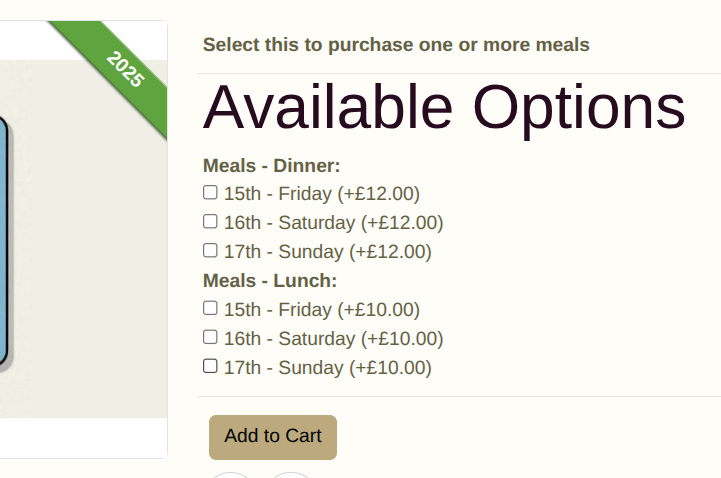Screen dimensions: 721x478
Task: Open the product image thumbnail
Action: pos(83,239)
